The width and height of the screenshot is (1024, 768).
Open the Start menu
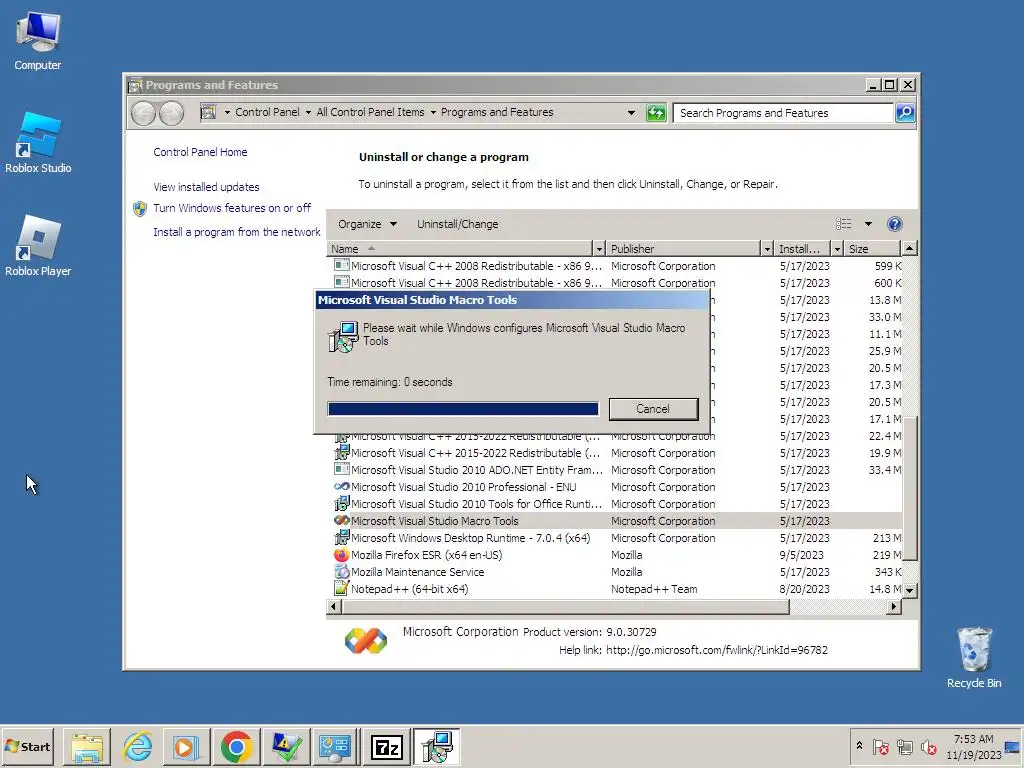27,746
